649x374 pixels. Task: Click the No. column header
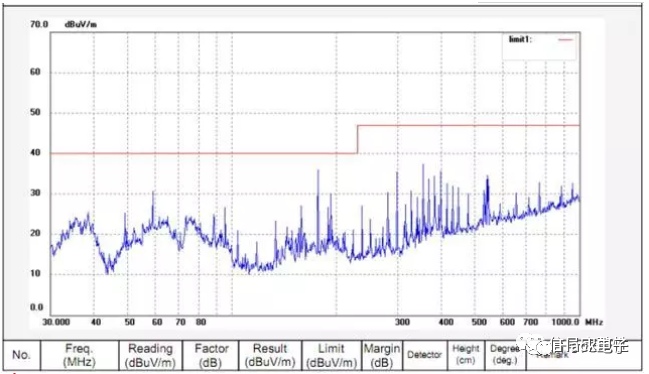click(x=22, y=355)
